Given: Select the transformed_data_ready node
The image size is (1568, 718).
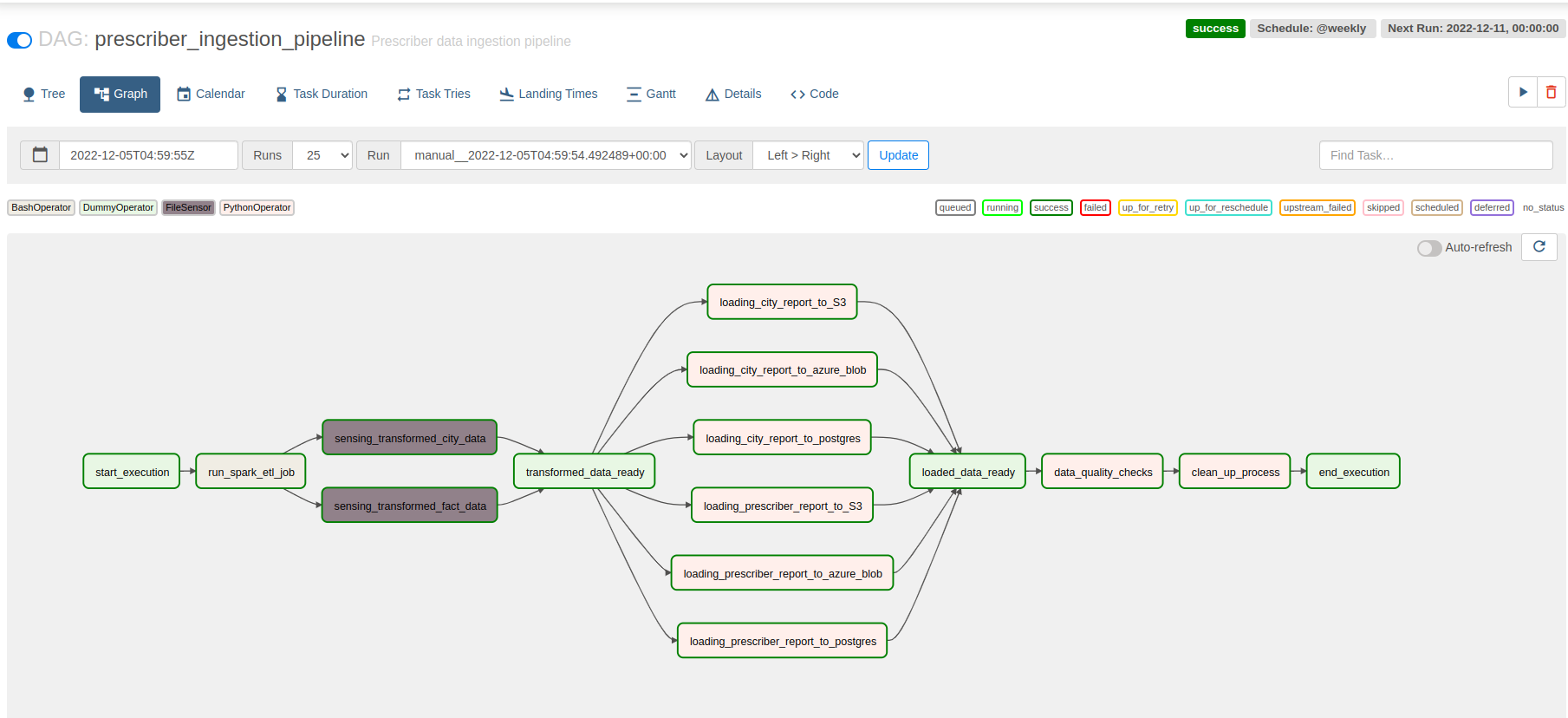Looking at the screenshot, I should 585,472.
